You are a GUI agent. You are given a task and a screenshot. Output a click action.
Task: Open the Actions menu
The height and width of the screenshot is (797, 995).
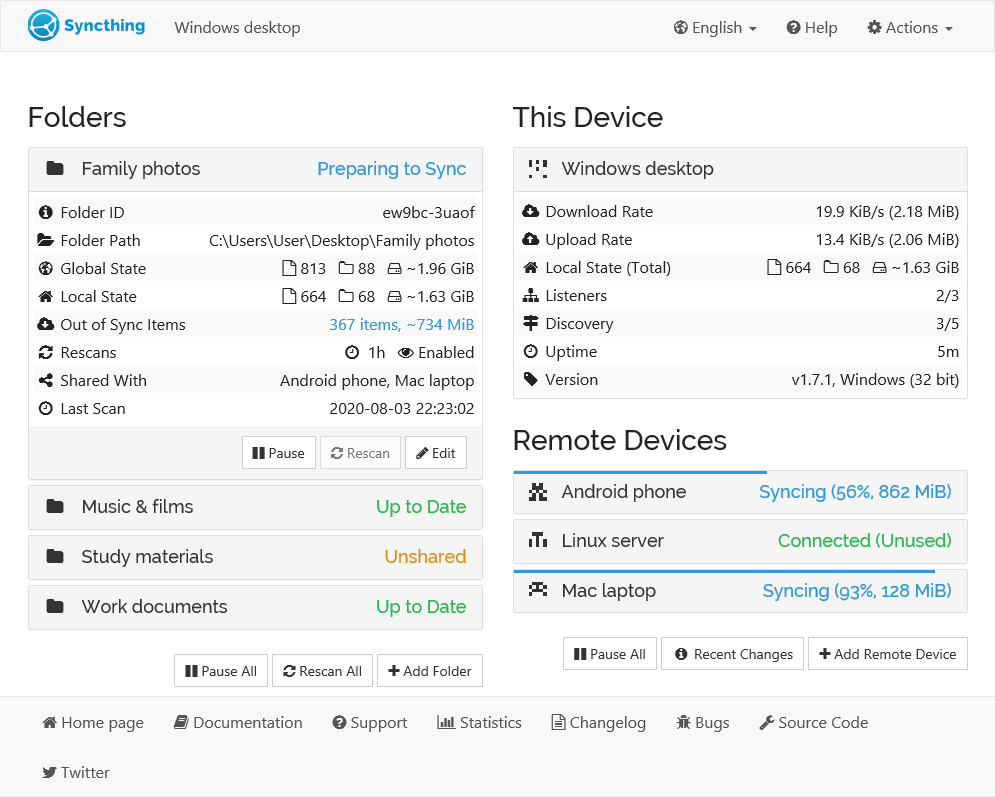(x=908, y=27)
